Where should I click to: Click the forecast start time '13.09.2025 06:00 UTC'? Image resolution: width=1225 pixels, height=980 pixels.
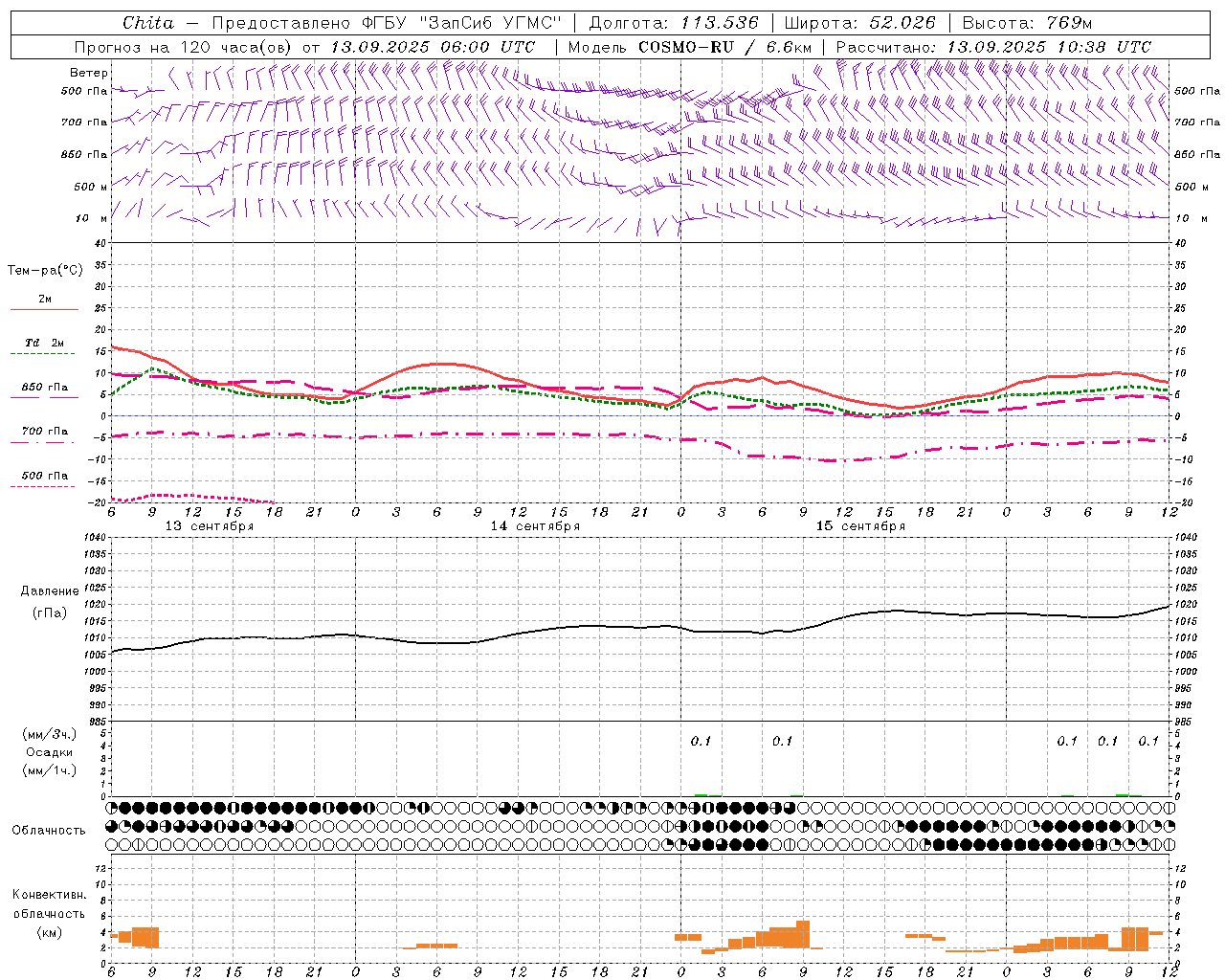coord(433,47)
